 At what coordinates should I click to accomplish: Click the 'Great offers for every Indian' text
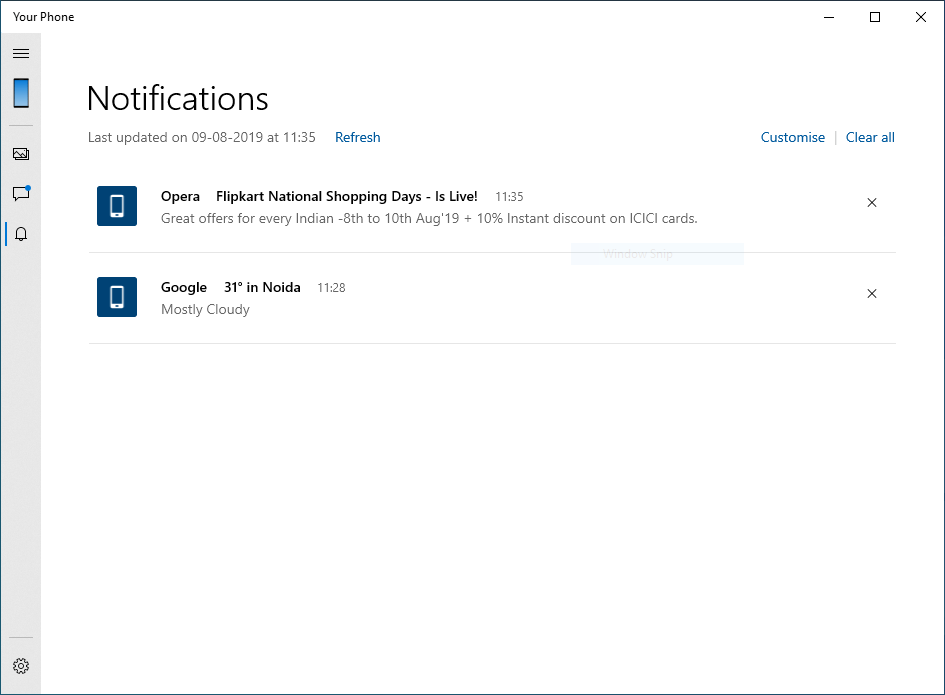(429, 218)
